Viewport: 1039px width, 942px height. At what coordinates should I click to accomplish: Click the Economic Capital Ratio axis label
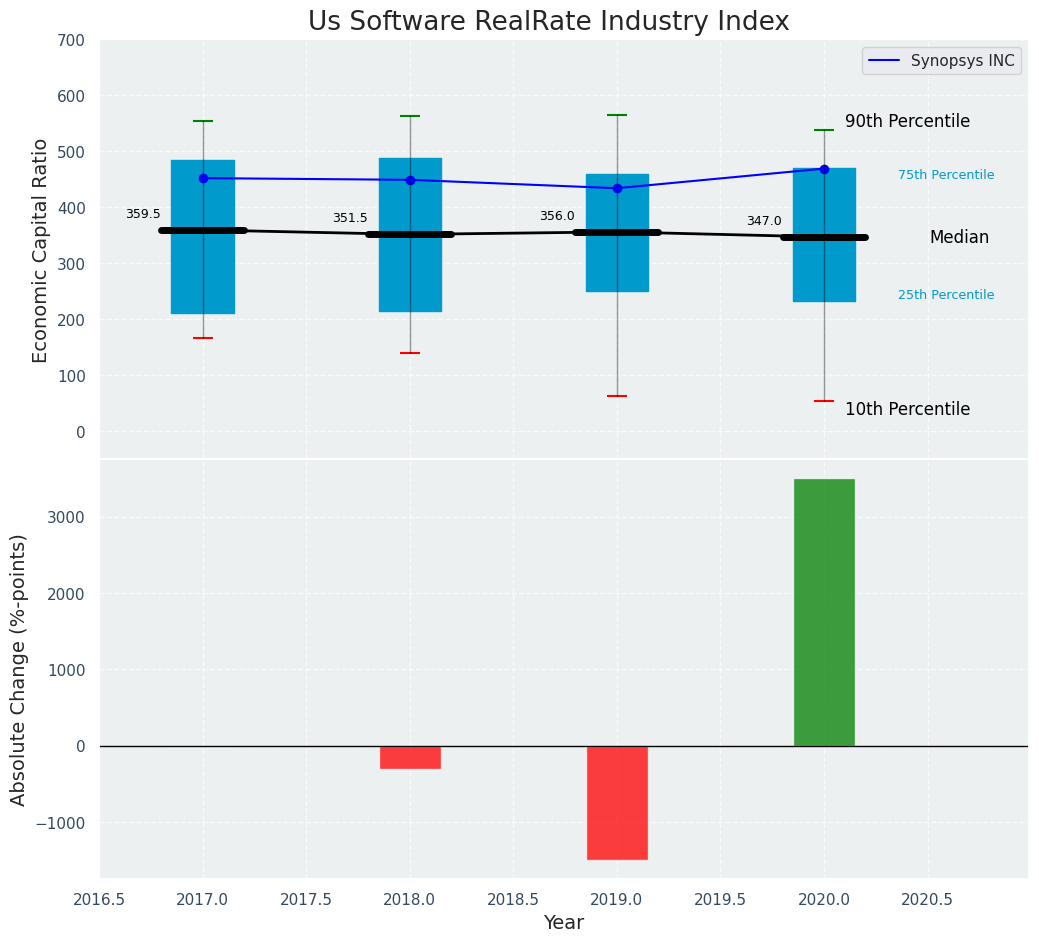click(40, 250)
